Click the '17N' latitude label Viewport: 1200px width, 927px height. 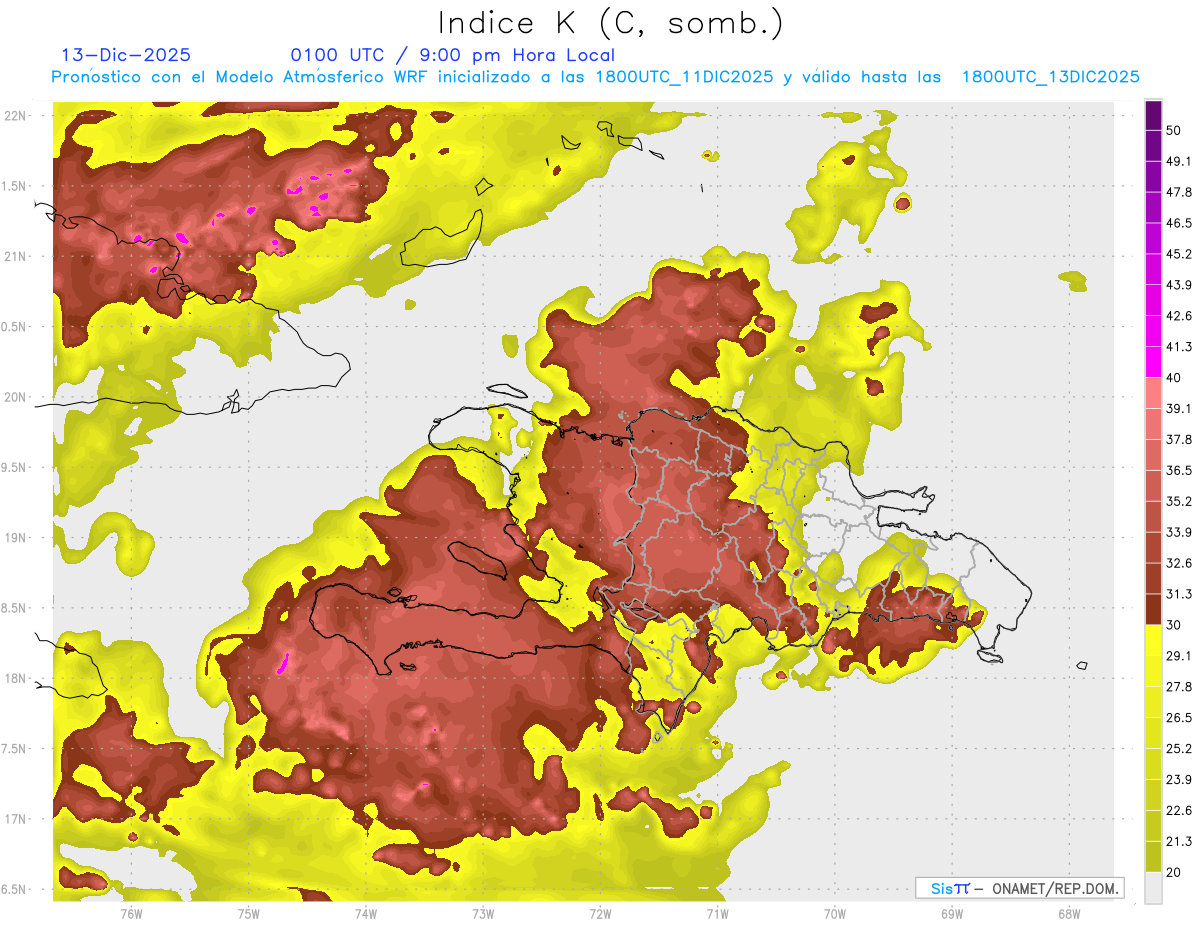[16, 819]
